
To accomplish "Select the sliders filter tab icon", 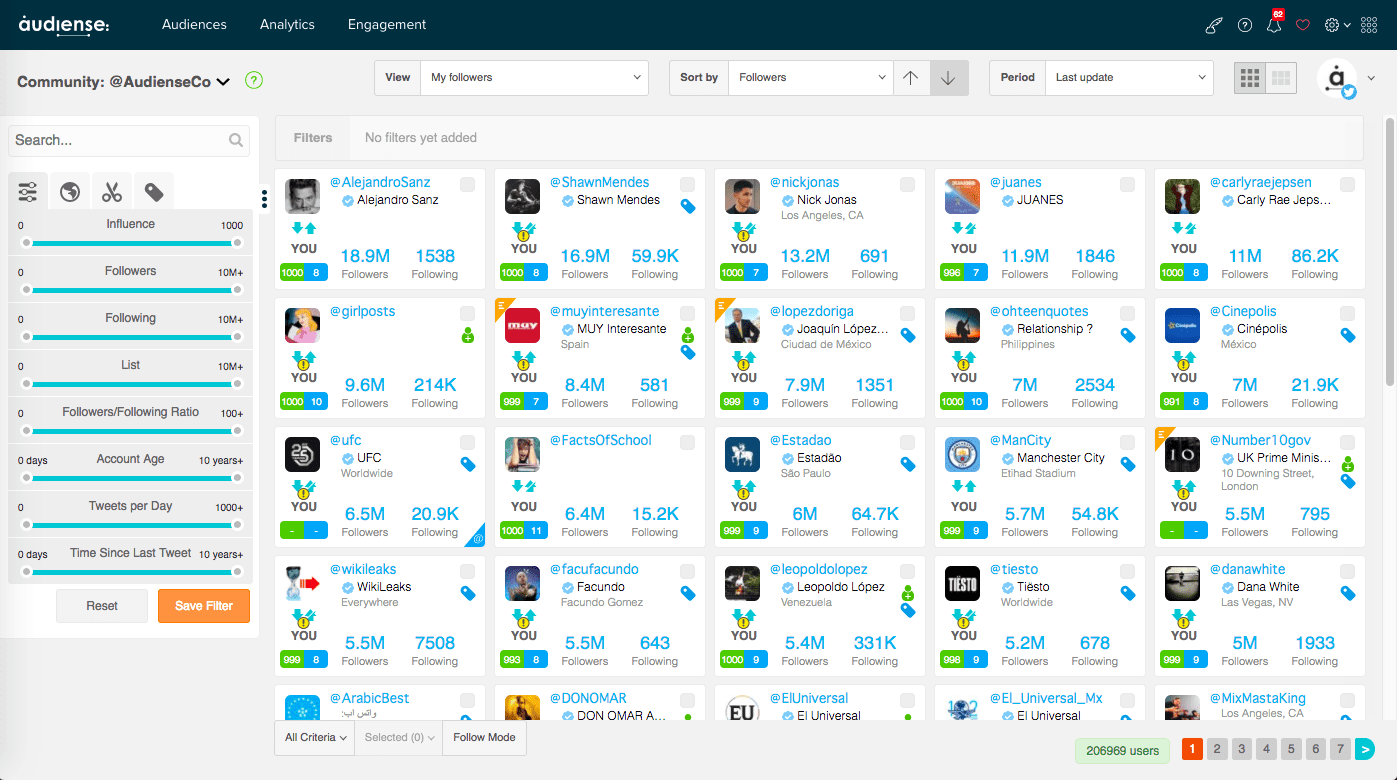I will 28,191.
